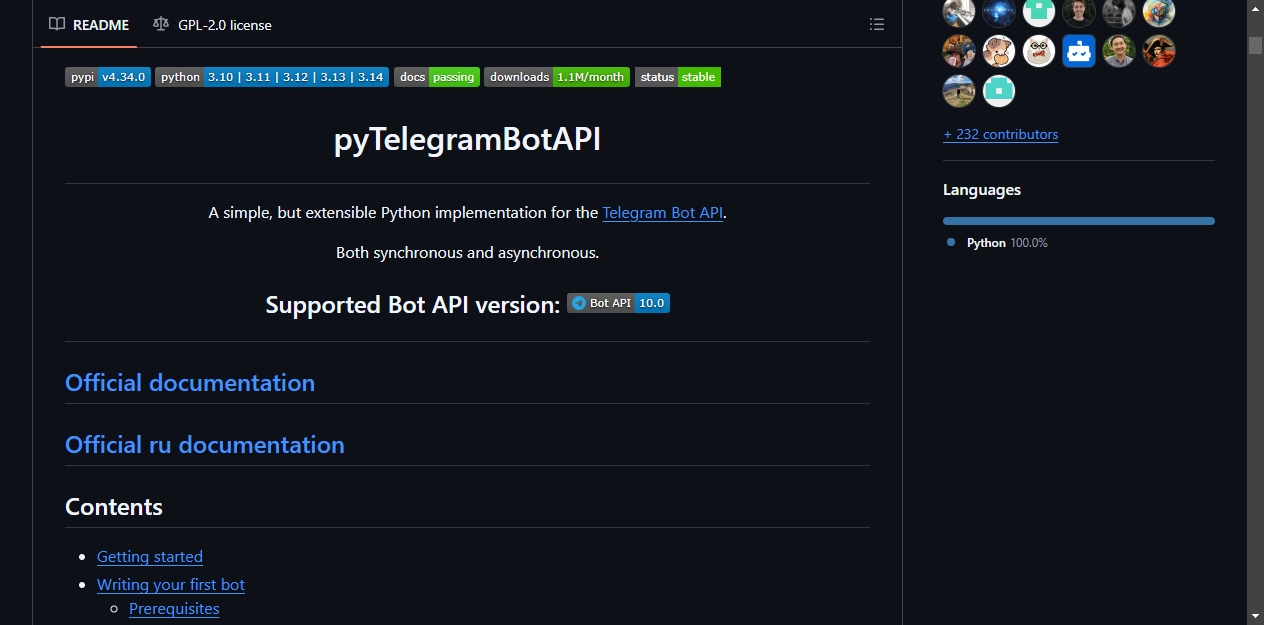Screen dimensions: 1264x625
Task: Jump to the Prerequisites subsection
Action: (174, 609)
